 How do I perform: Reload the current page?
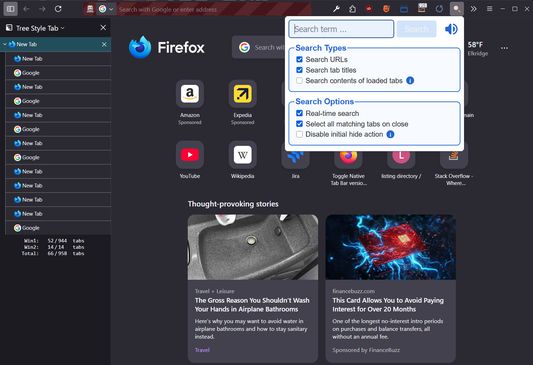click(x=58, y=9)
